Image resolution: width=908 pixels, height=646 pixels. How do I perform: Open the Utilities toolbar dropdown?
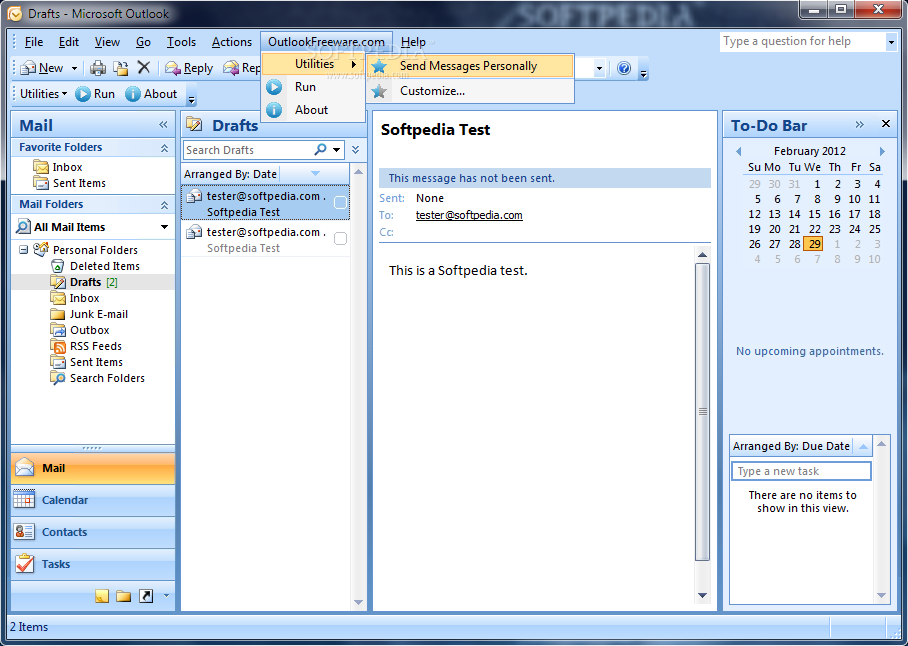(43, 94)
